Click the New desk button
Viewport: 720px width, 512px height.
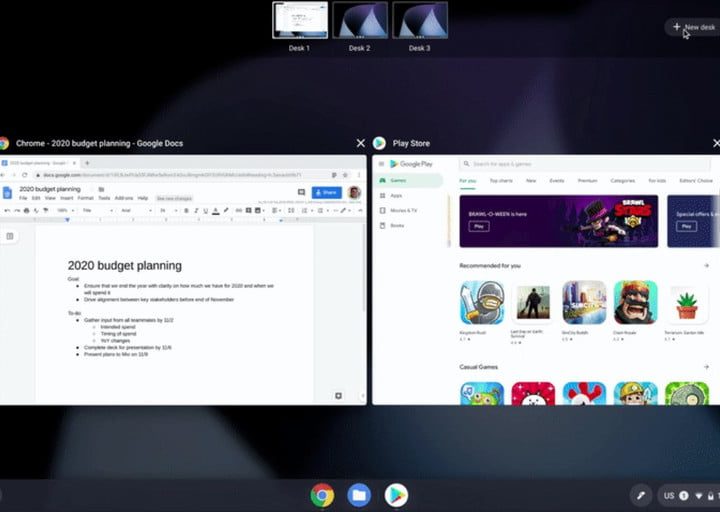click(693, 27)
